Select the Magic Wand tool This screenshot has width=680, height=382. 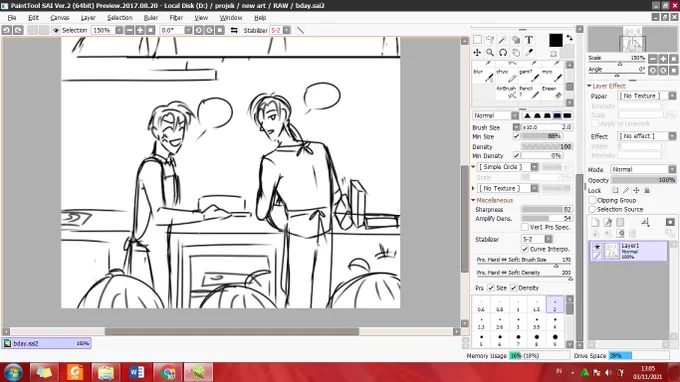pos(503,40)
